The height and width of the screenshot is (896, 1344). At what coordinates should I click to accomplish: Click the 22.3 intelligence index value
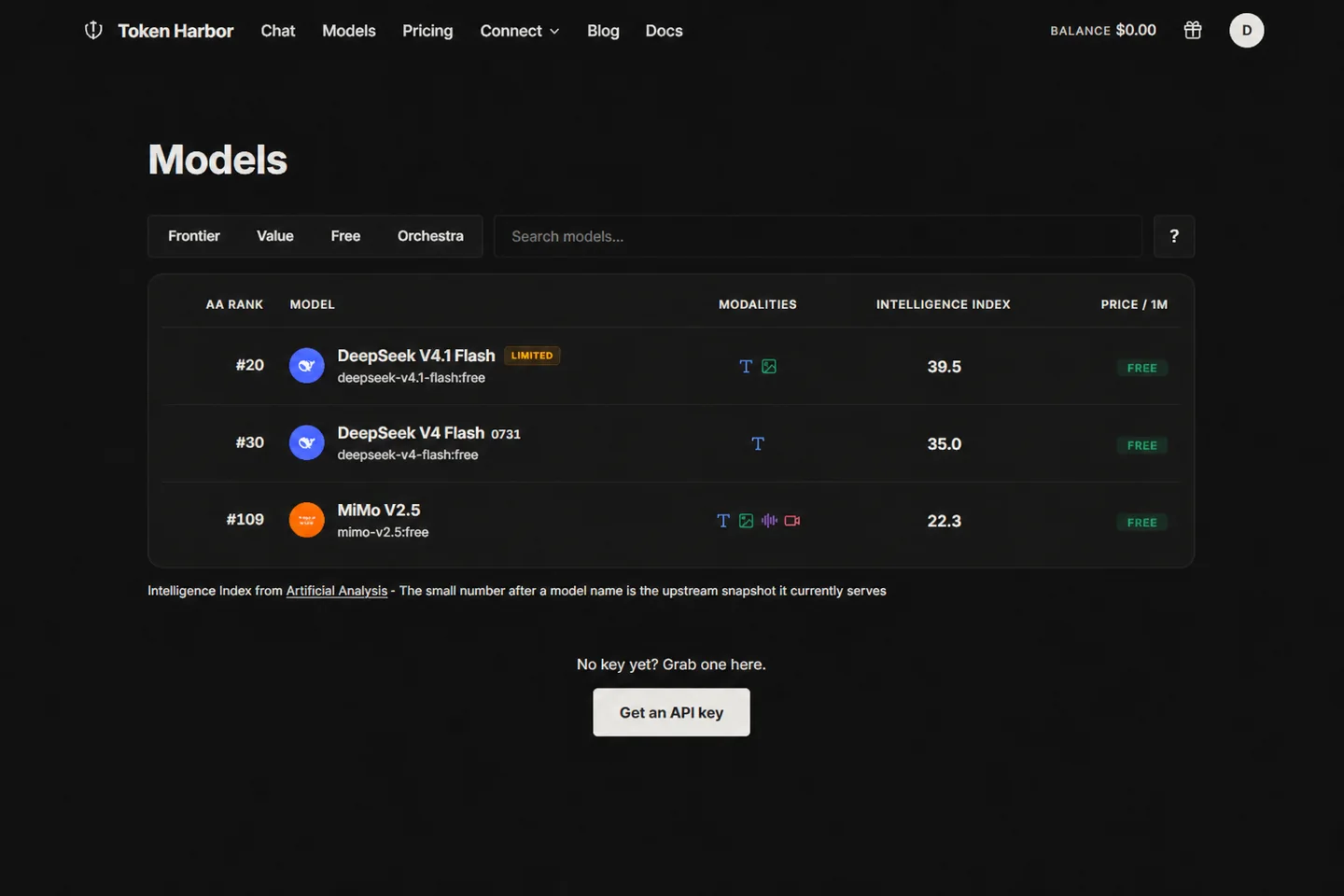coord(945,521)
